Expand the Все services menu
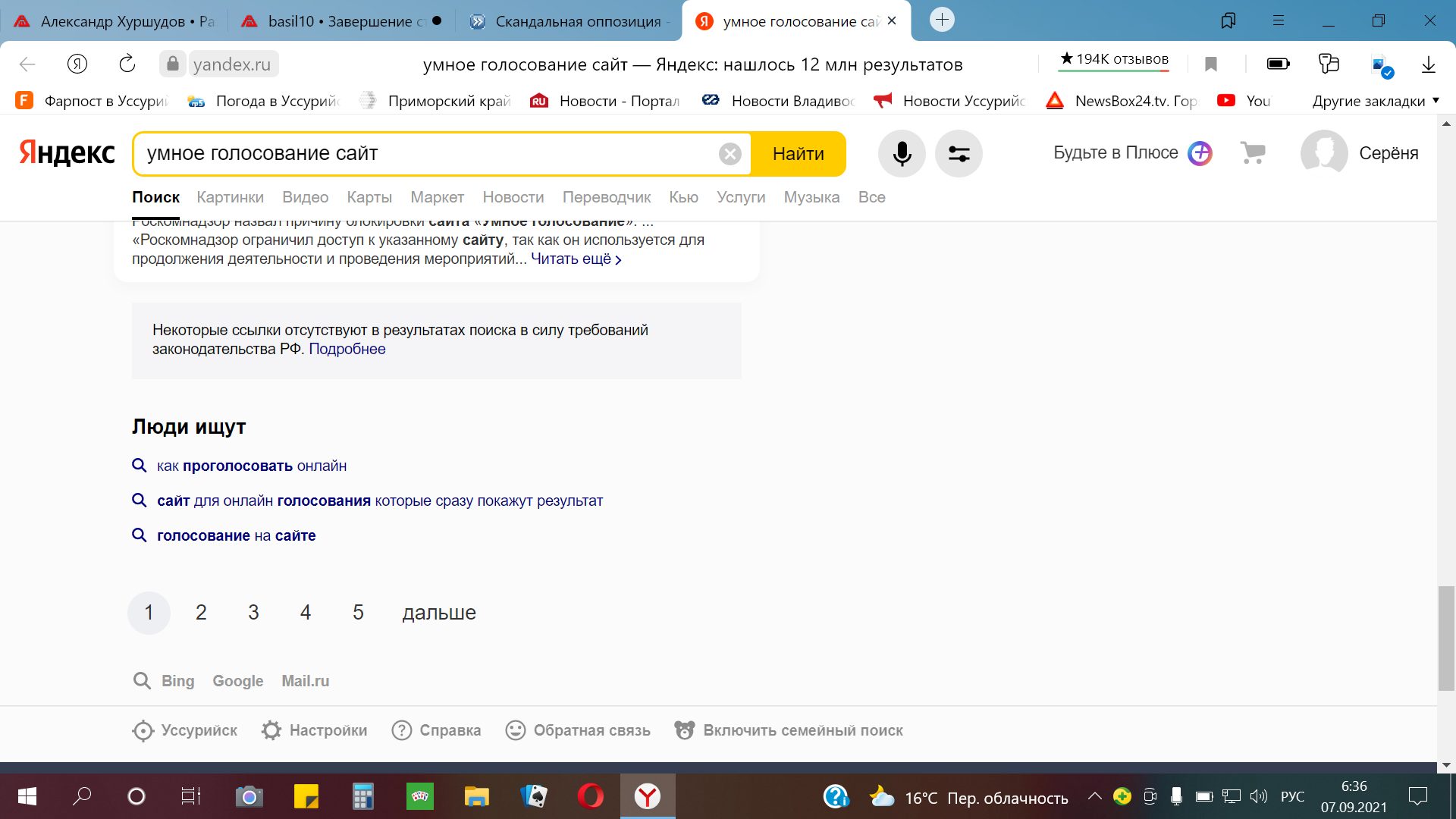 [871, 197]
